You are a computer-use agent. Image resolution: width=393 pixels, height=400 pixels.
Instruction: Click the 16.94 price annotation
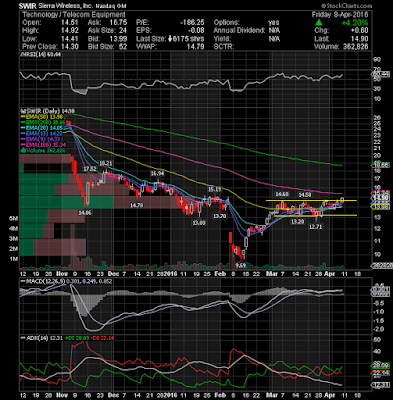[157, 174]
